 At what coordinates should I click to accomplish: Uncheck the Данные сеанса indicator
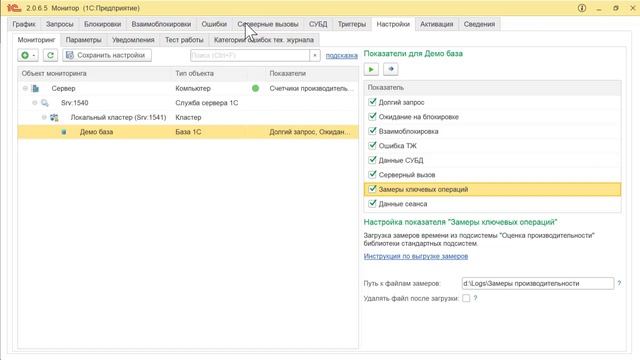tap(372, 204)
